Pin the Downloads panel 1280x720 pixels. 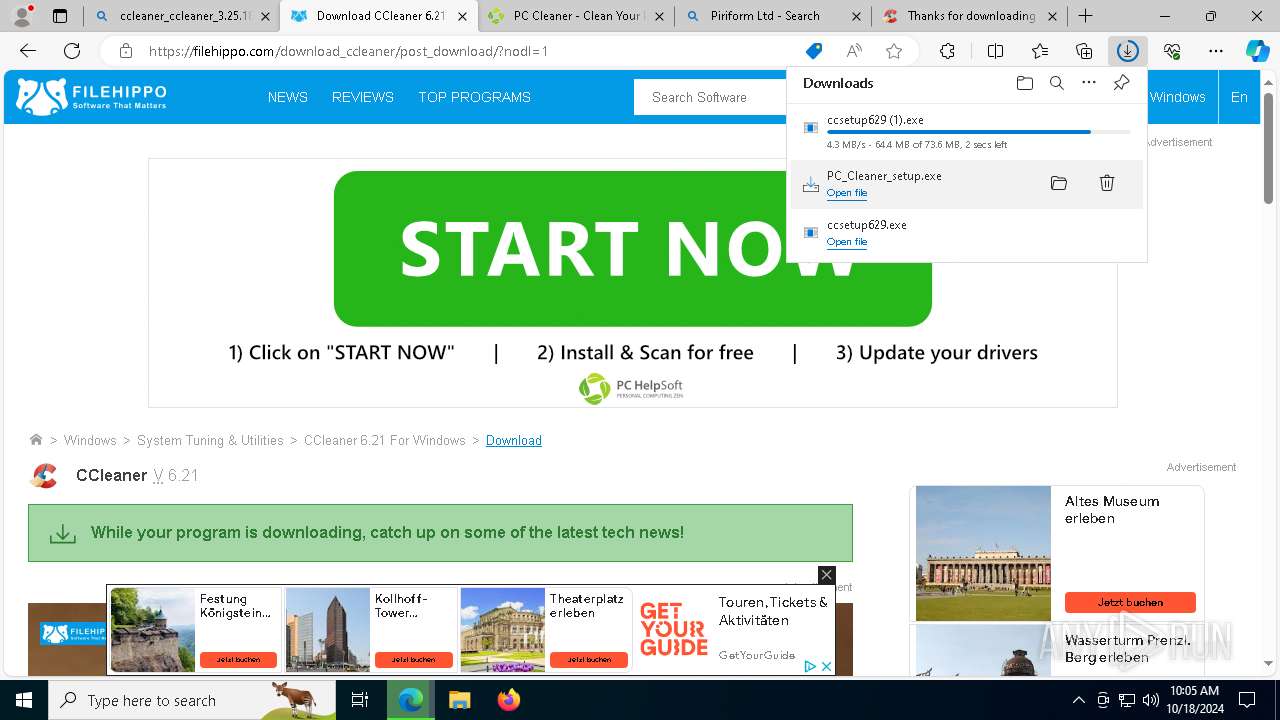[x=1121, y=83]
